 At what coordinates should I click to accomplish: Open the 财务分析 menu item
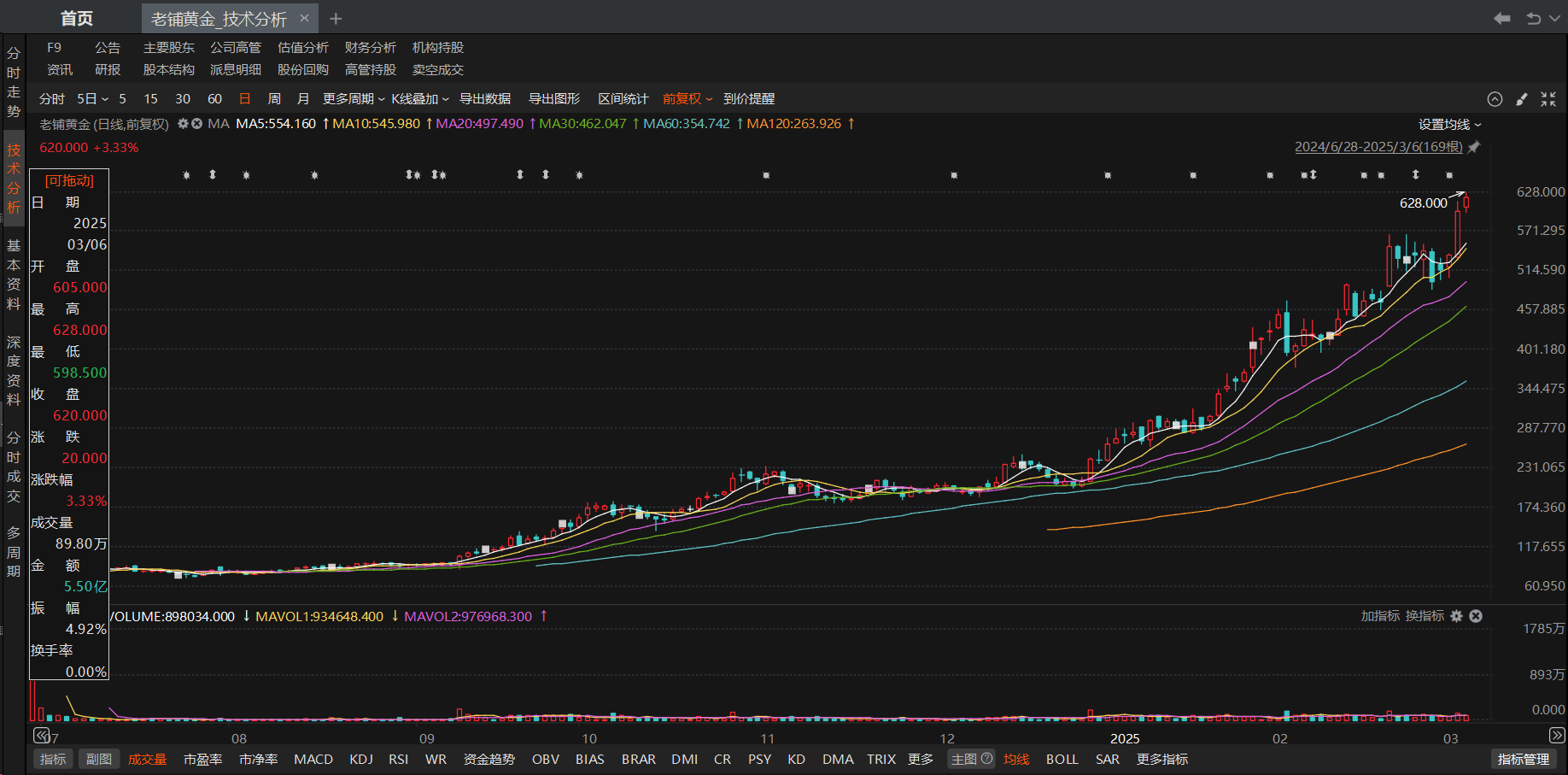click(x=370, y=47)
